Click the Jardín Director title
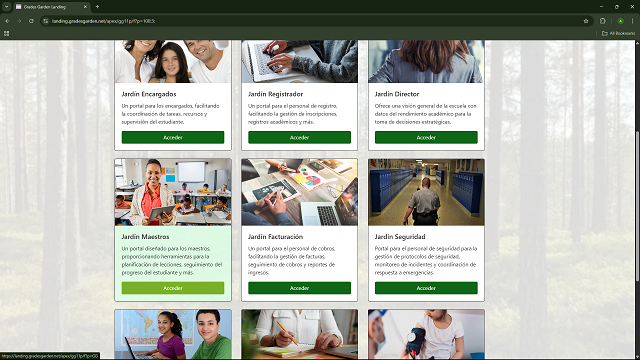The height and width of the screenshot is (360, 640). tap(397, 94)
